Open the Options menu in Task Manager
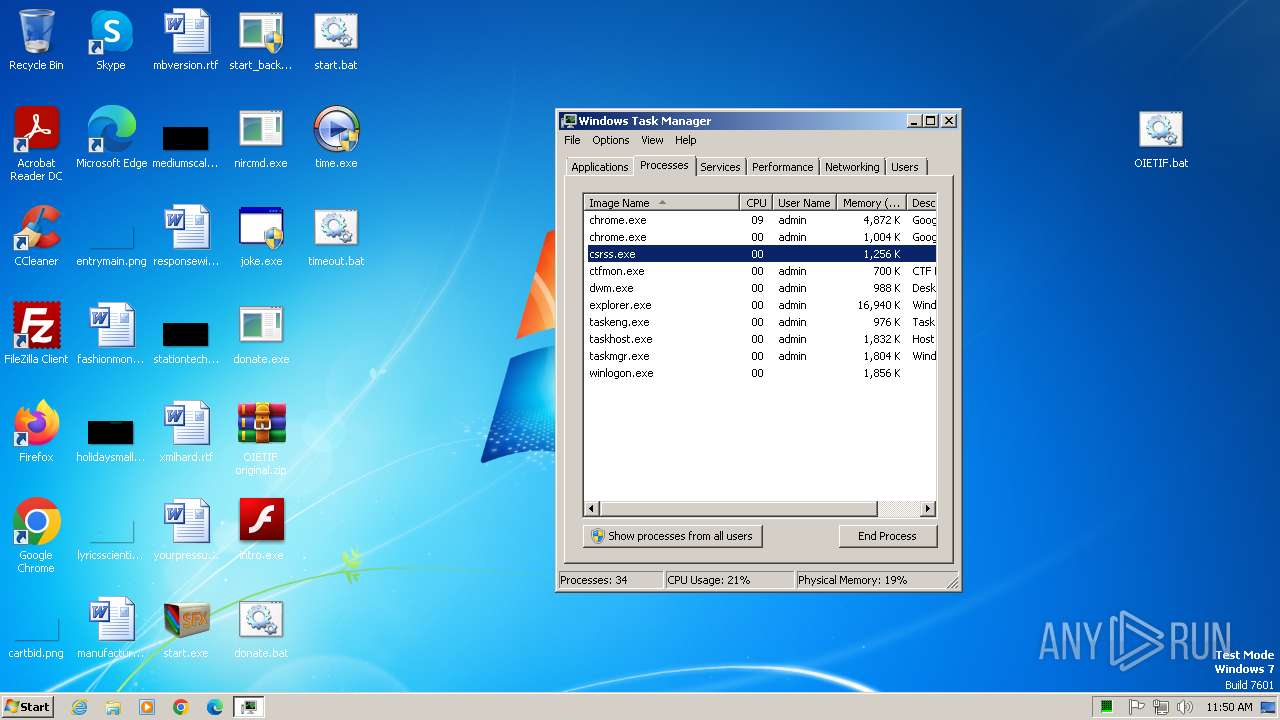Viewport: 1280px width, 720px height. (x=611, y=140)
